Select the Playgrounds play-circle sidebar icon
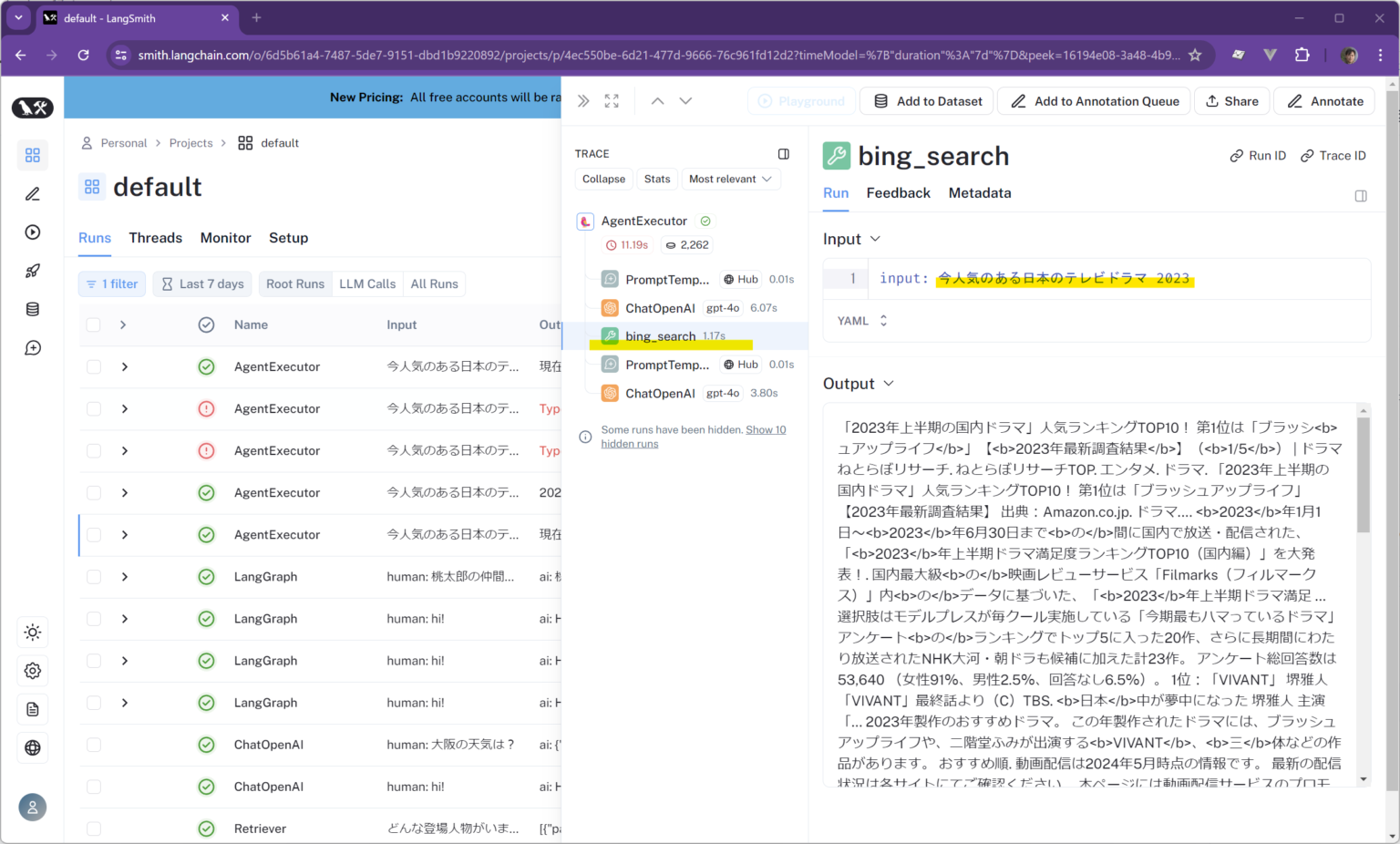This screenshot has height=844, width=1400. pos(33,232)
